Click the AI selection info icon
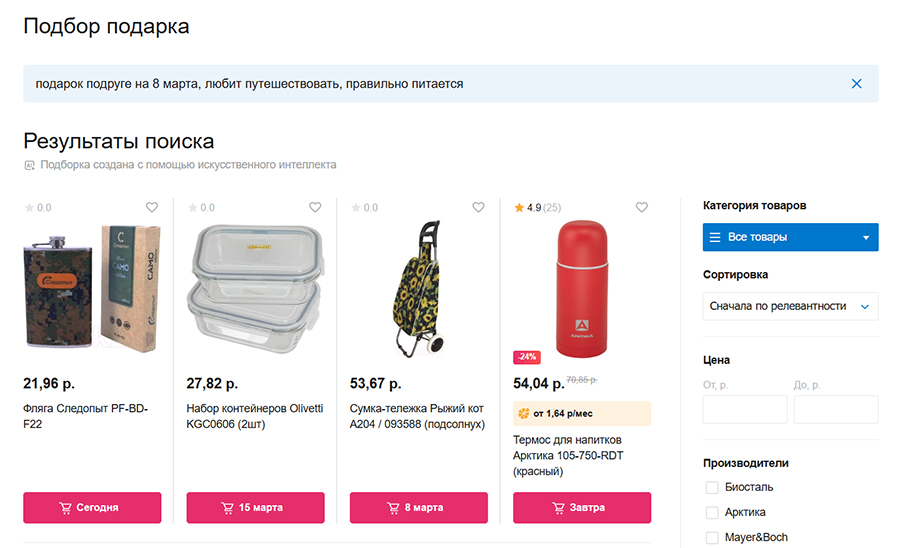Viewport: 900px width, 548px height. (x=30, y=165)
